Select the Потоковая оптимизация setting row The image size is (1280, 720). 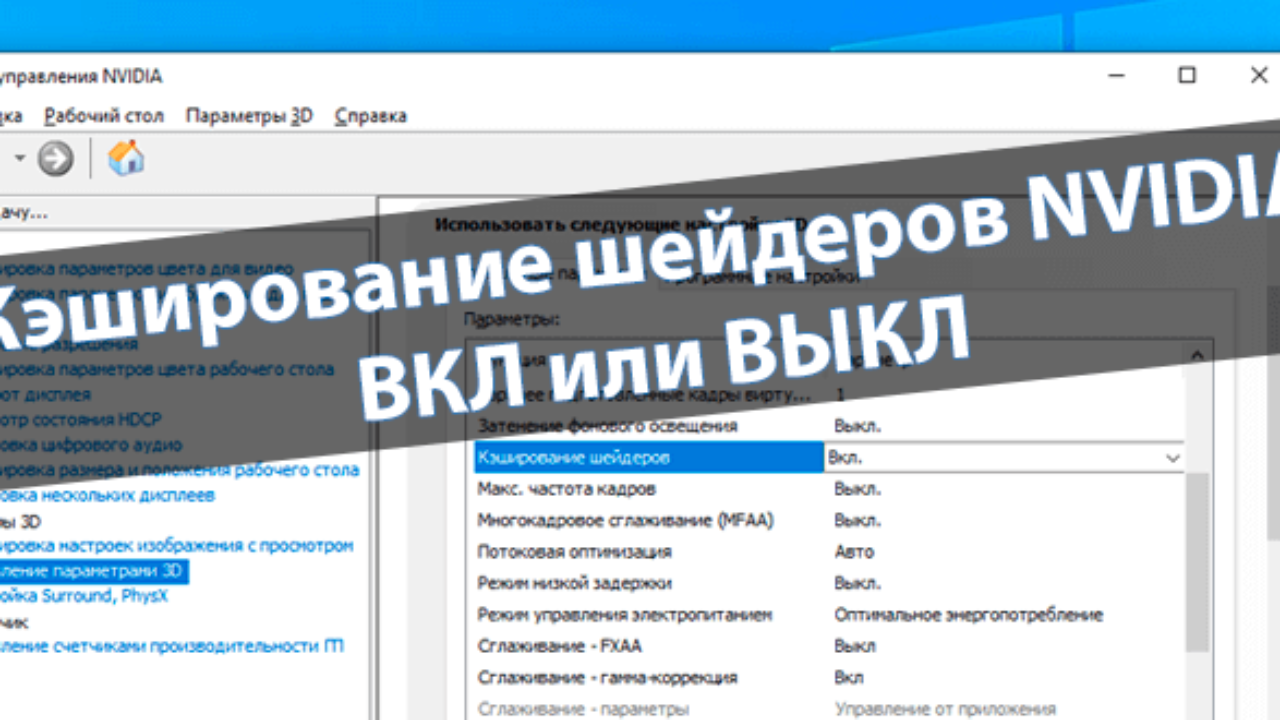[829, 552]
